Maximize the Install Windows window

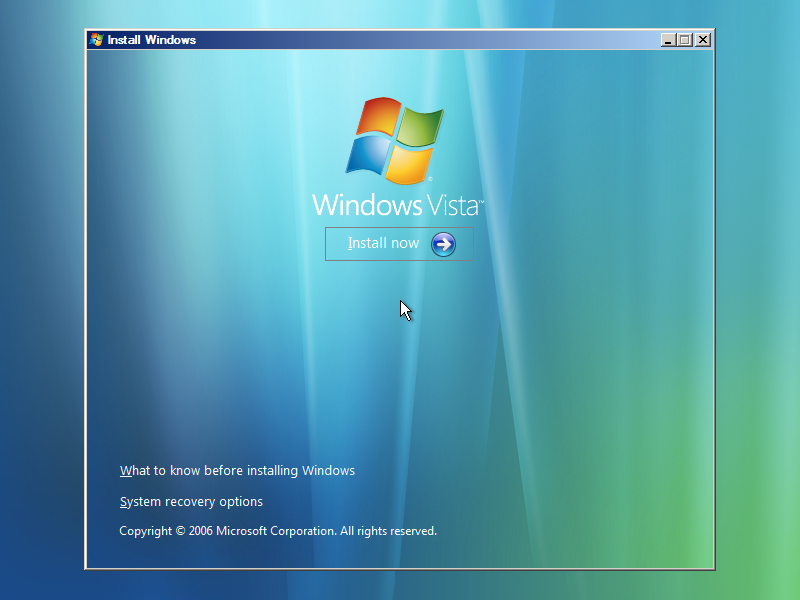tap(685, 40)
